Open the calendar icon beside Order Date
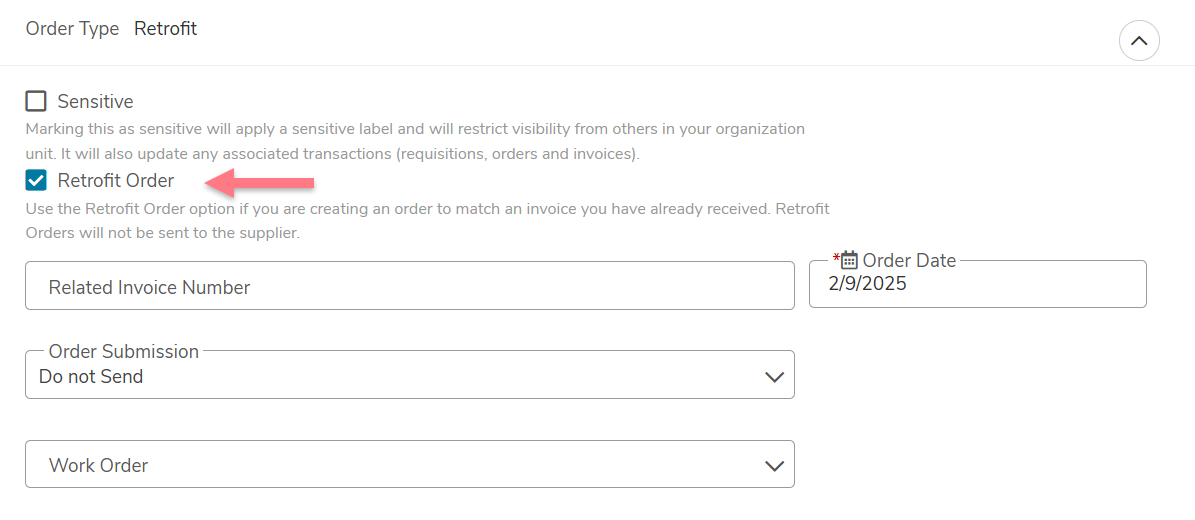The width and height of the screenshot is (1195, 520). pos(850,260)
